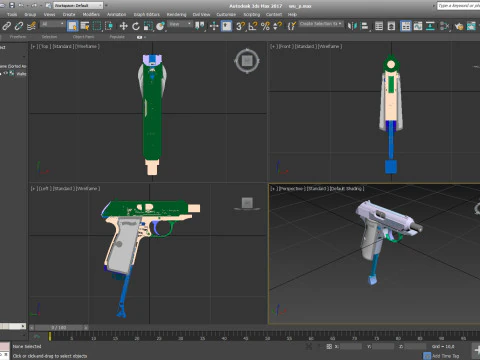
Task: Open the Schematic View icon
Action: (x=430, y=26)
